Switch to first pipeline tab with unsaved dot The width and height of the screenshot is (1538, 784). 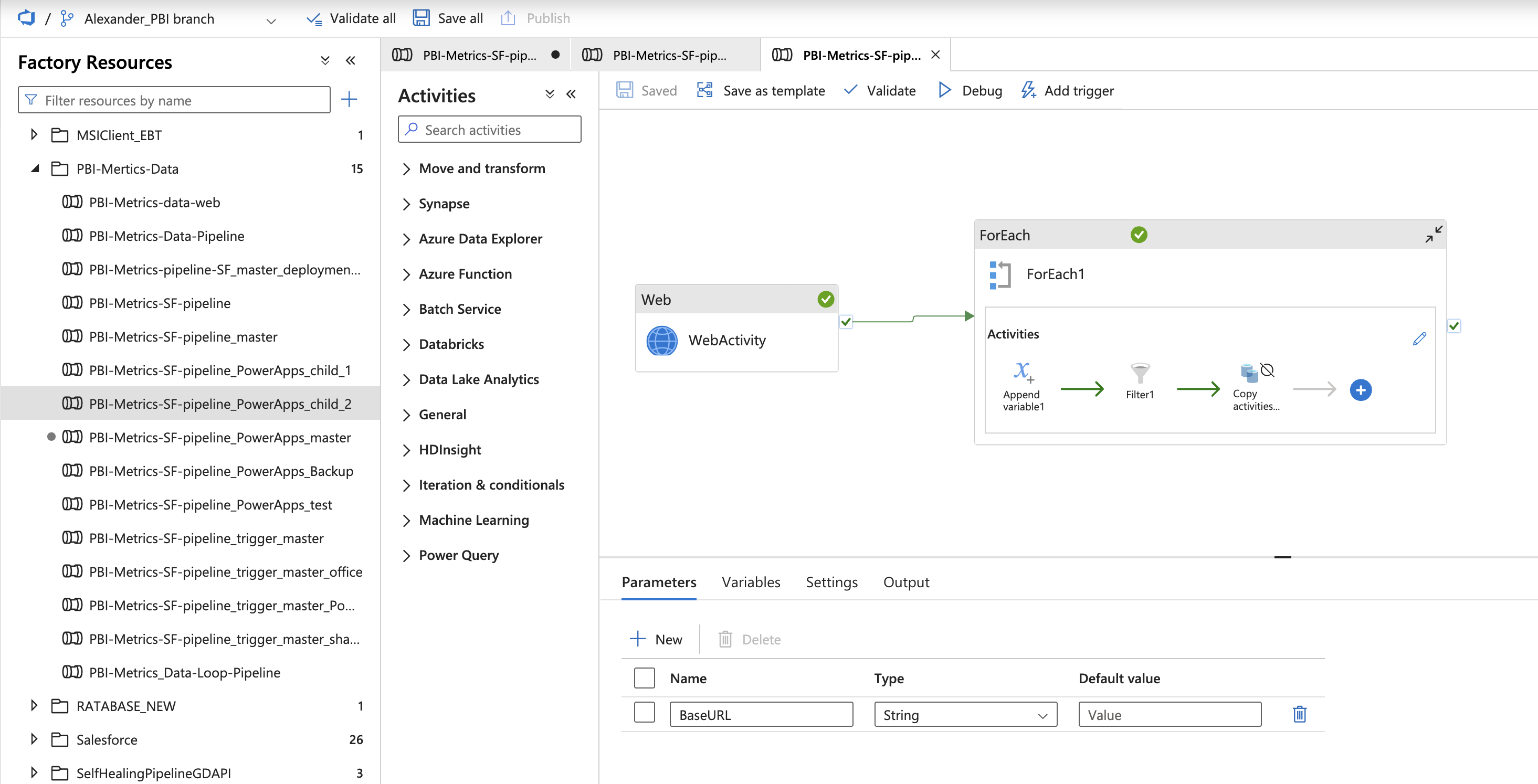(x=475, y=55)
